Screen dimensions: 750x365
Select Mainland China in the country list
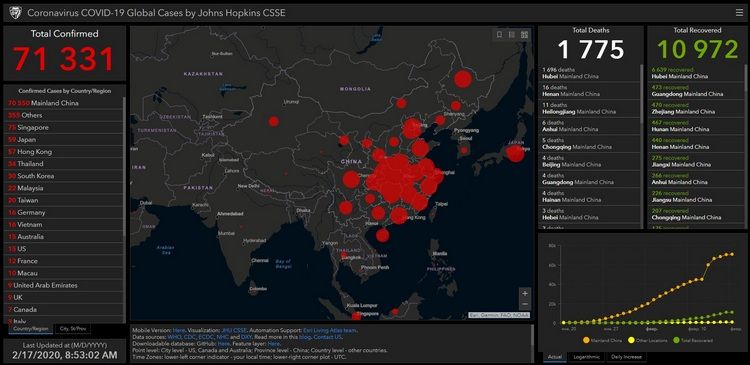click(x=63, y=103)
